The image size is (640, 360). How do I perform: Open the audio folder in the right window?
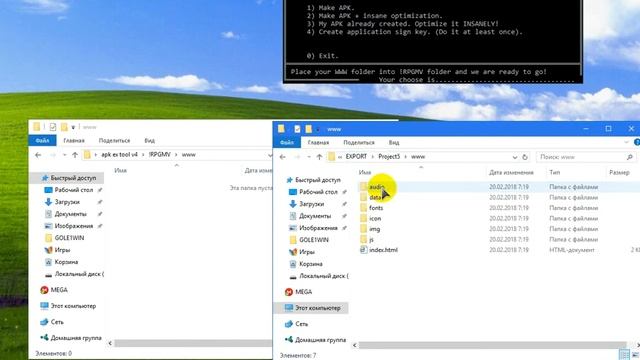[x=377, y=187]
